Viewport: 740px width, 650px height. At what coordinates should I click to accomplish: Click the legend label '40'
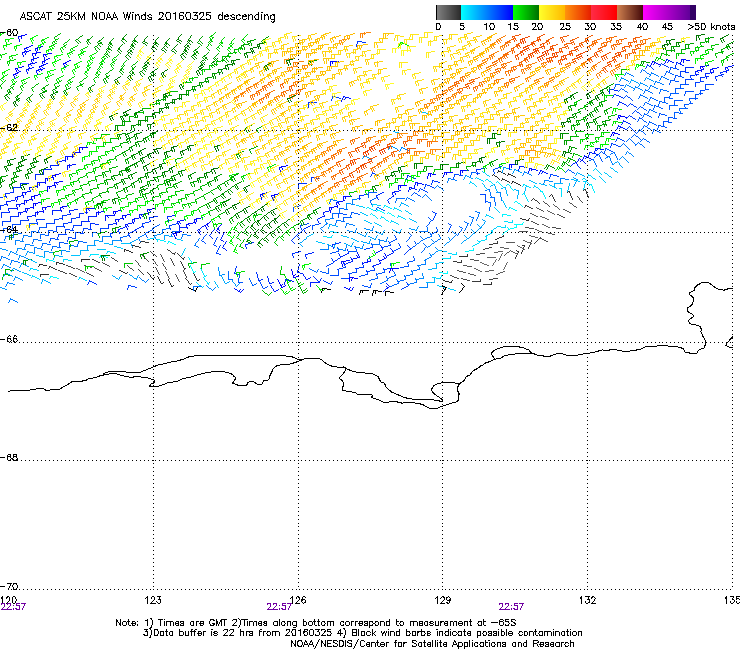click(x=642, y=27)
